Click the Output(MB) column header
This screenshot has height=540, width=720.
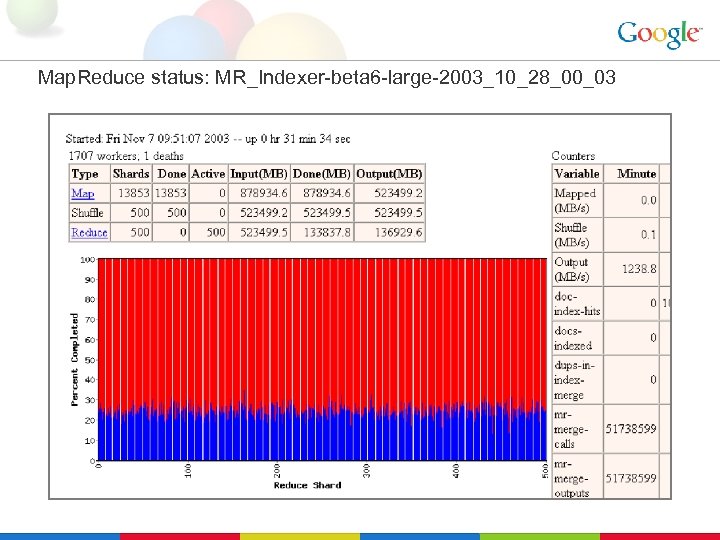click(x=389, y=174)
